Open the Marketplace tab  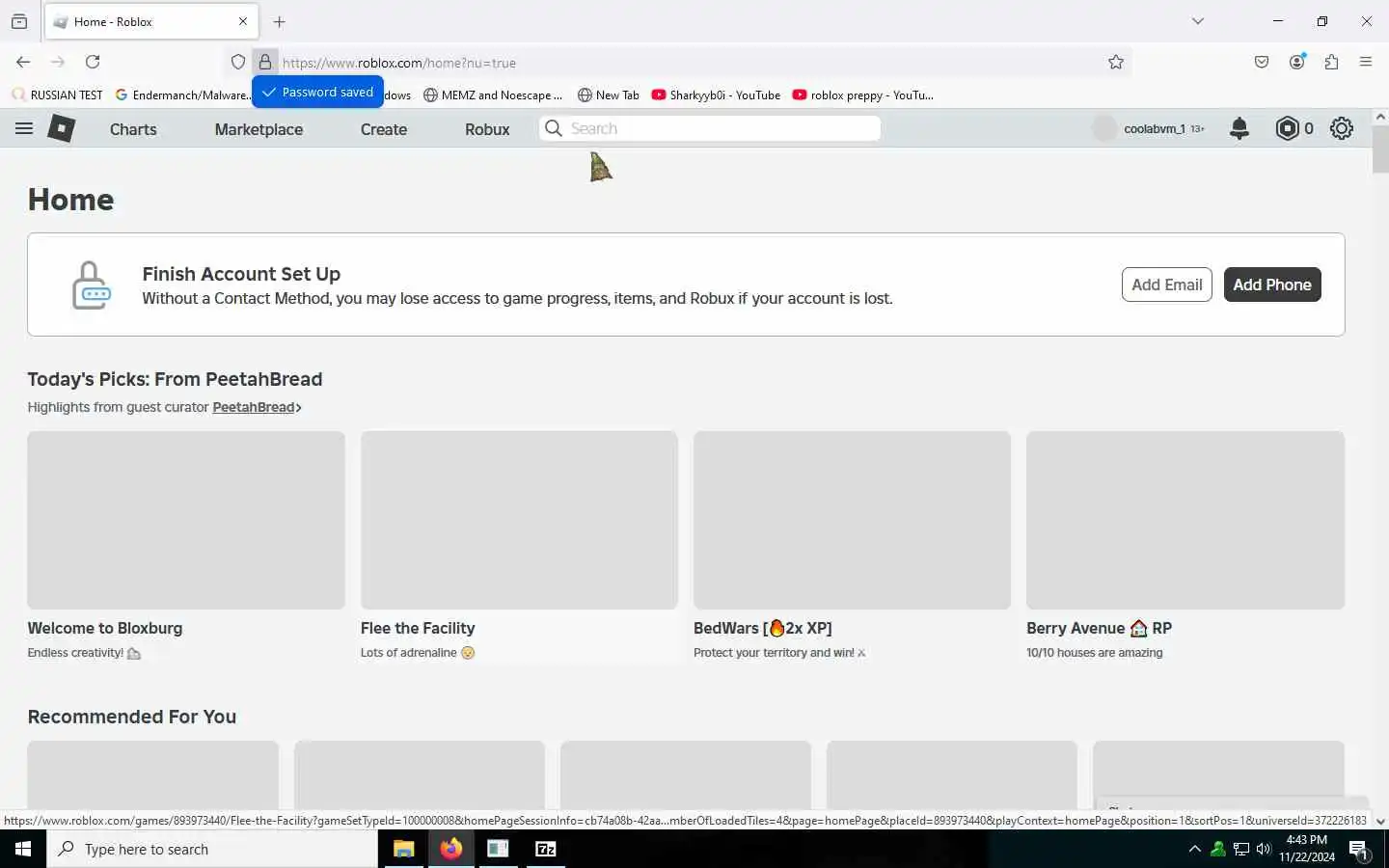point(259,129)
